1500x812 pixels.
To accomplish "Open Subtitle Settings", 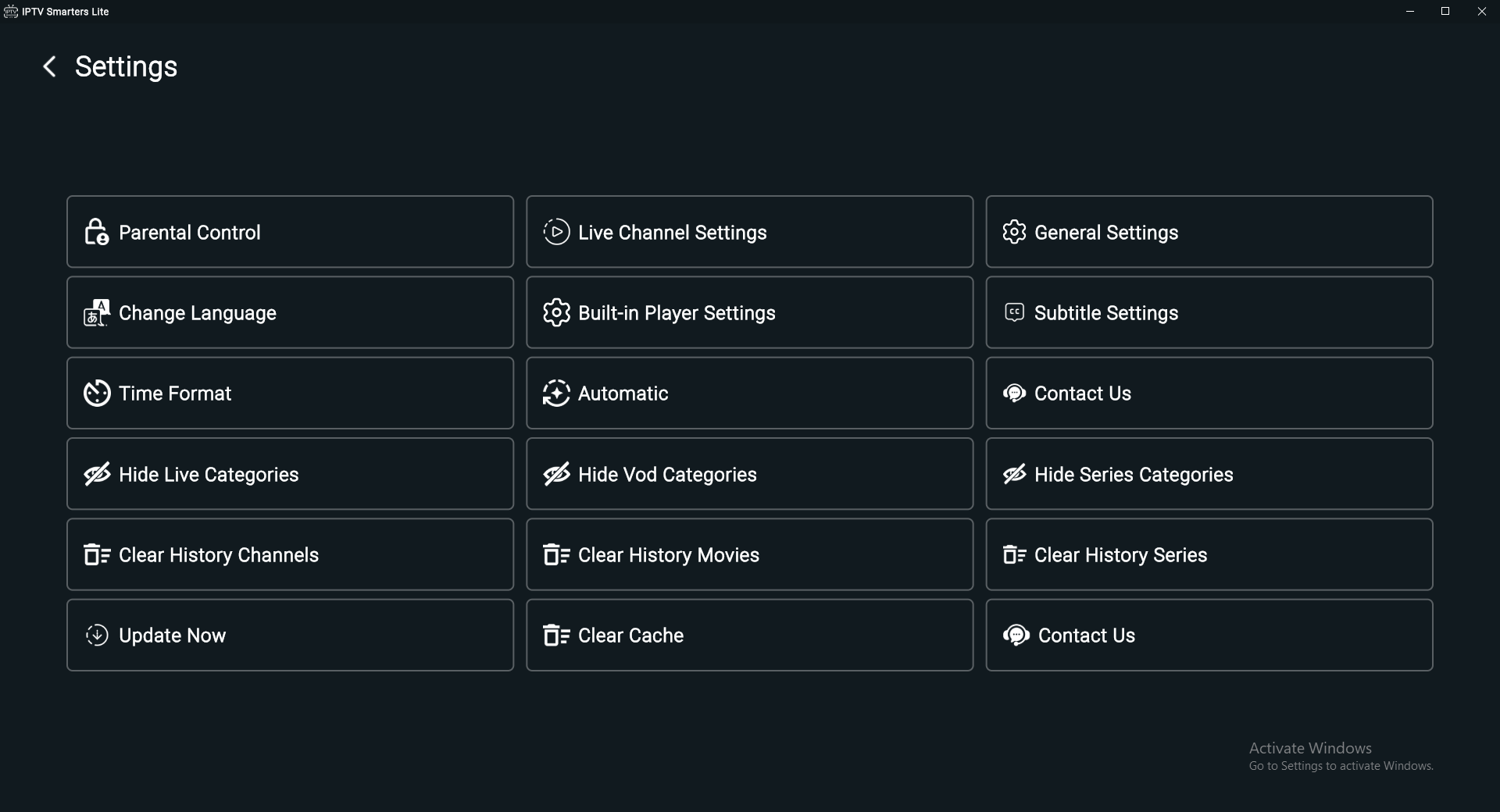I will 1209,312.
